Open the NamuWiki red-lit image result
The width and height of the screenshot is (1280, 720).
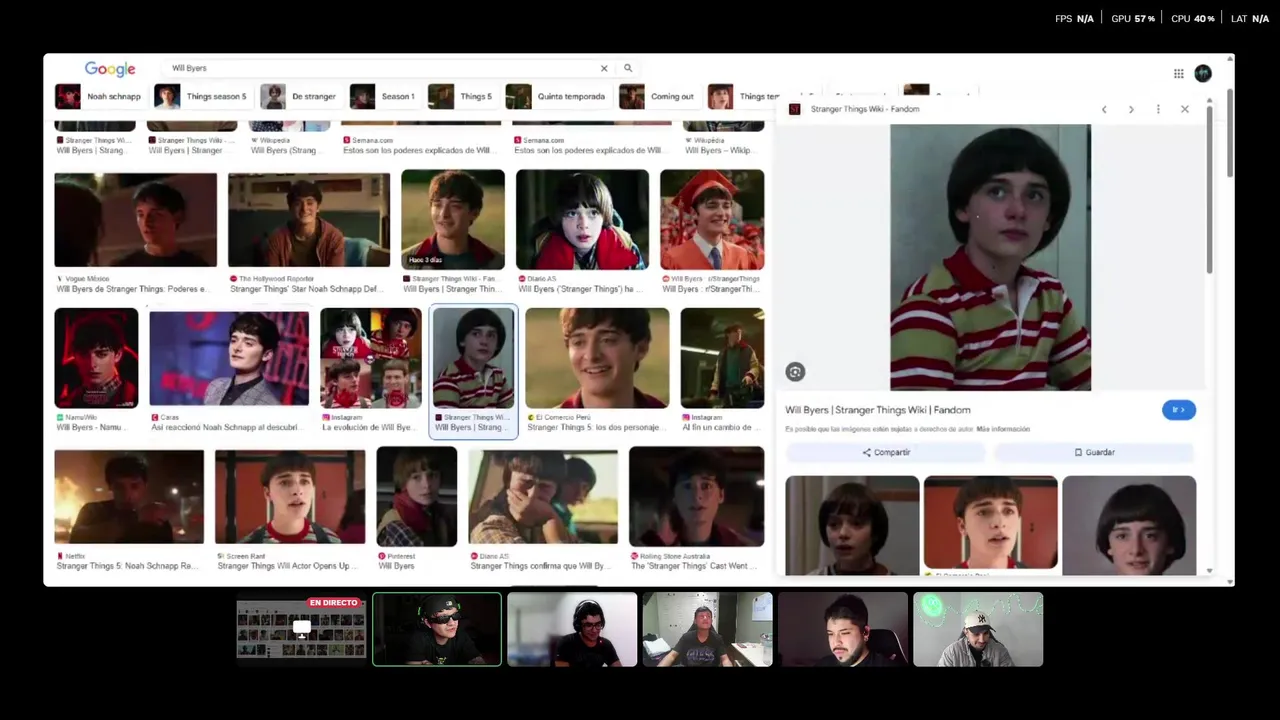click(96, 358)
